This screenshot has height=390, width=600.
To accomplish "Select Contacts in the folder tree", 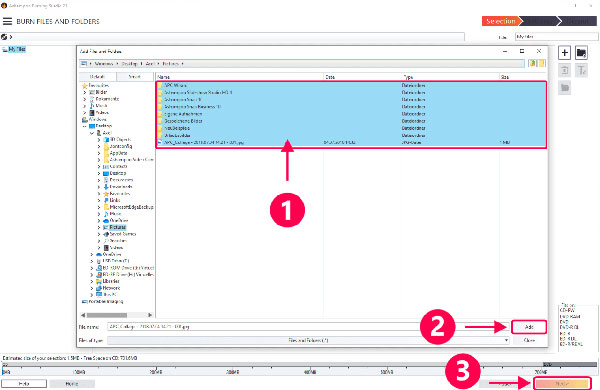I will coord(118,166).
